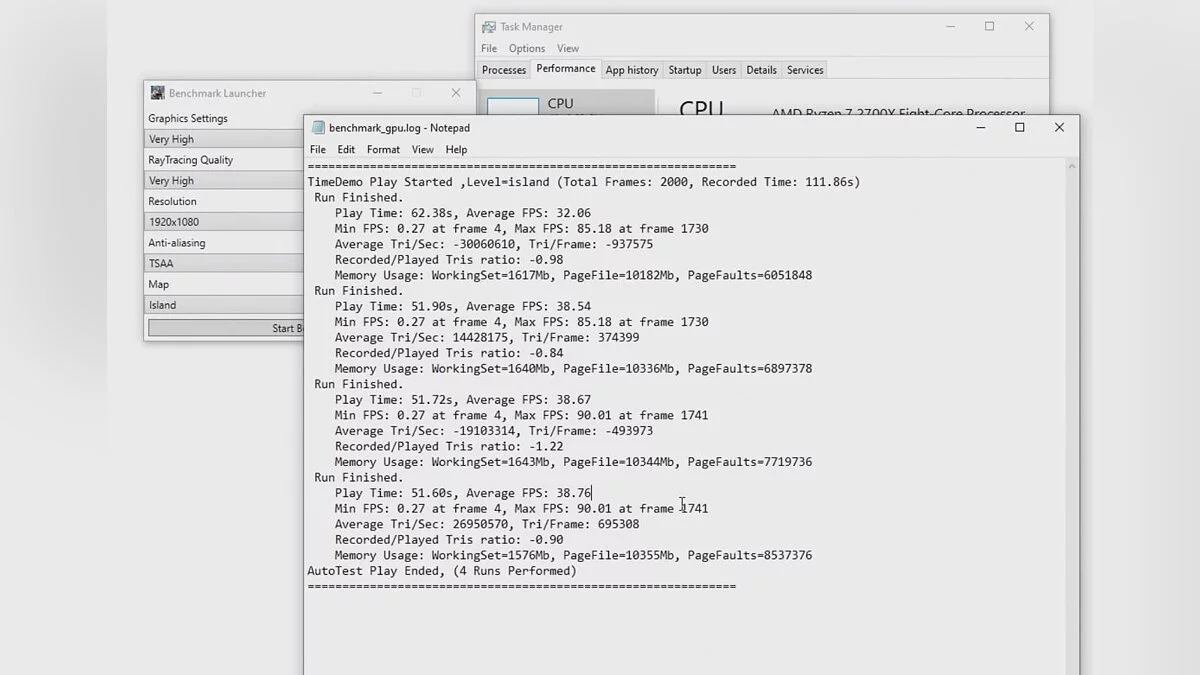Screen dimensions: 1200x675
Task: Click 'Tris ratio: -1.22' line
Action: (x=449, y=446)
